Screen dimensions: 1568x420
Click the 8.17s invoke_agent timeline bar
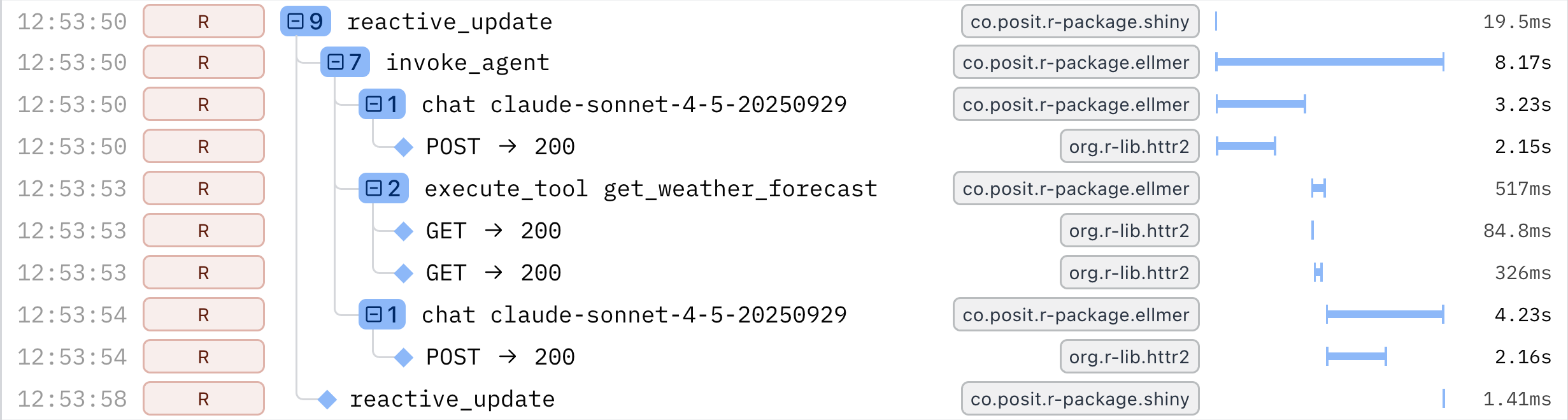1329,62
